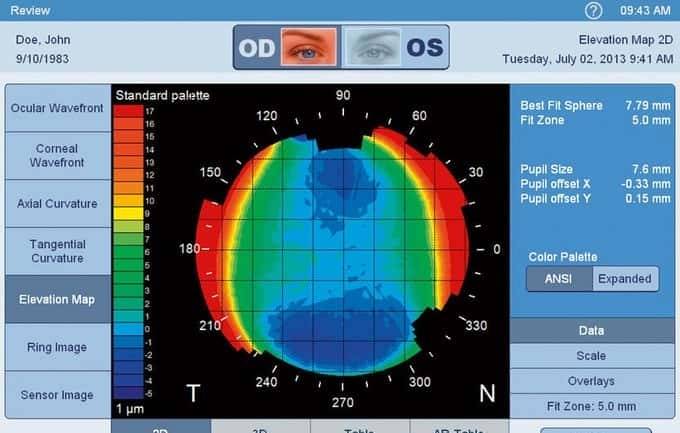Viewport: 680px width, 433px height.
Task: Click the Standard palette label
Action: pyautogui.click(x=162, y=95)
